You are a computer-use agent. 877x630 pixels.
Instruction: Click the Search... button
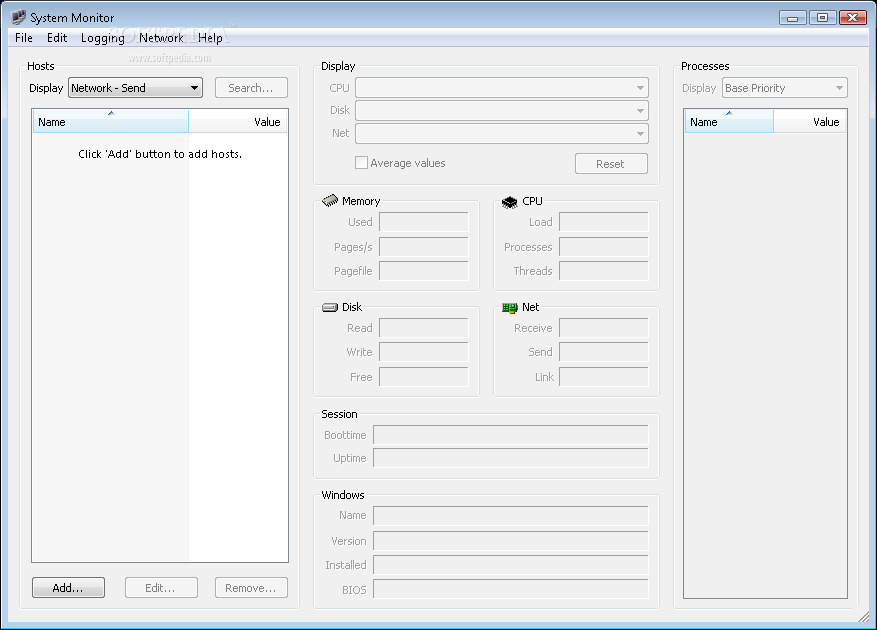(x=251, y=88)
